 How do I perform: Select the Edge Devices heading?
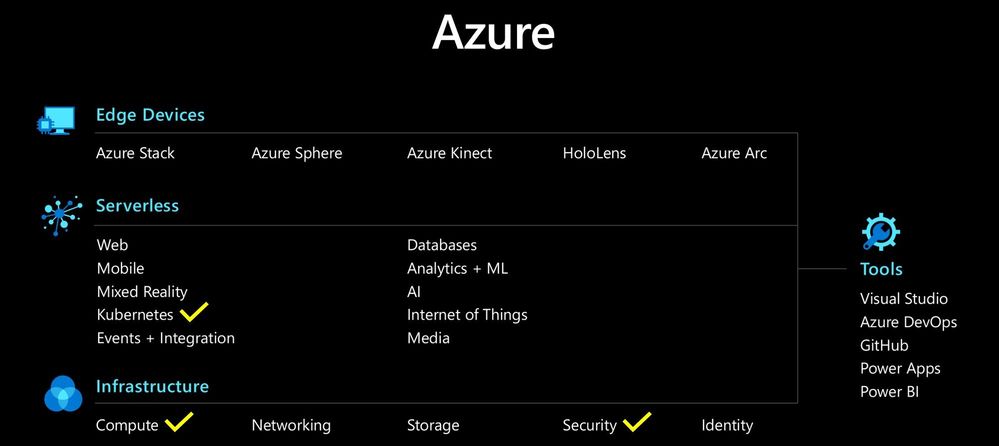click(150, 115)
